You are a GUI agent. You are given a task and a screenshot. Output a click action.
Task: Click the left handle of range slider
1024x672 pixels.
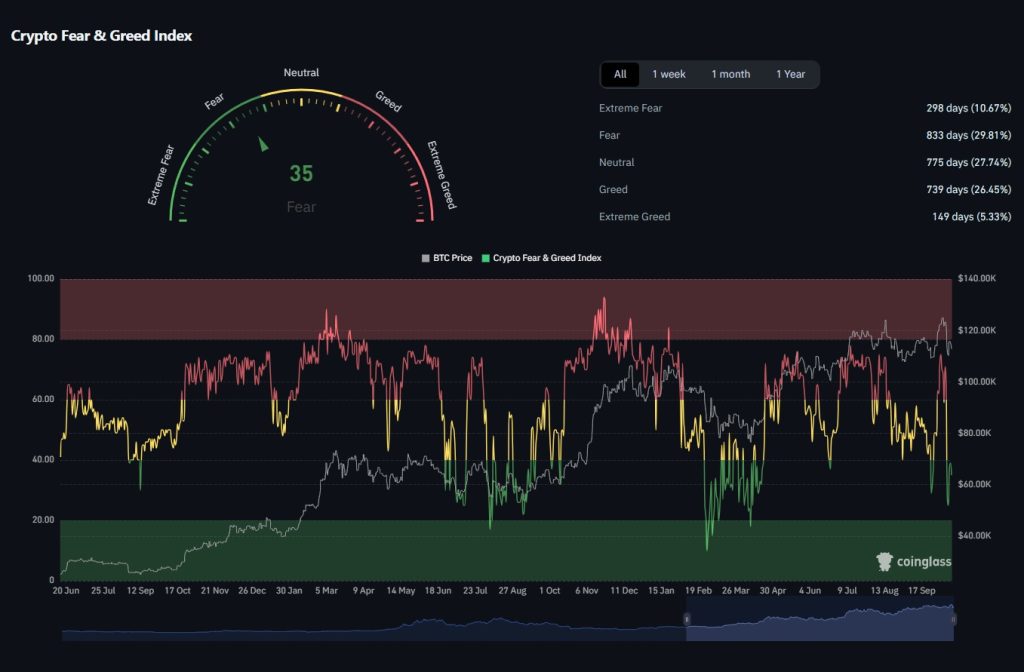(686, 620)
